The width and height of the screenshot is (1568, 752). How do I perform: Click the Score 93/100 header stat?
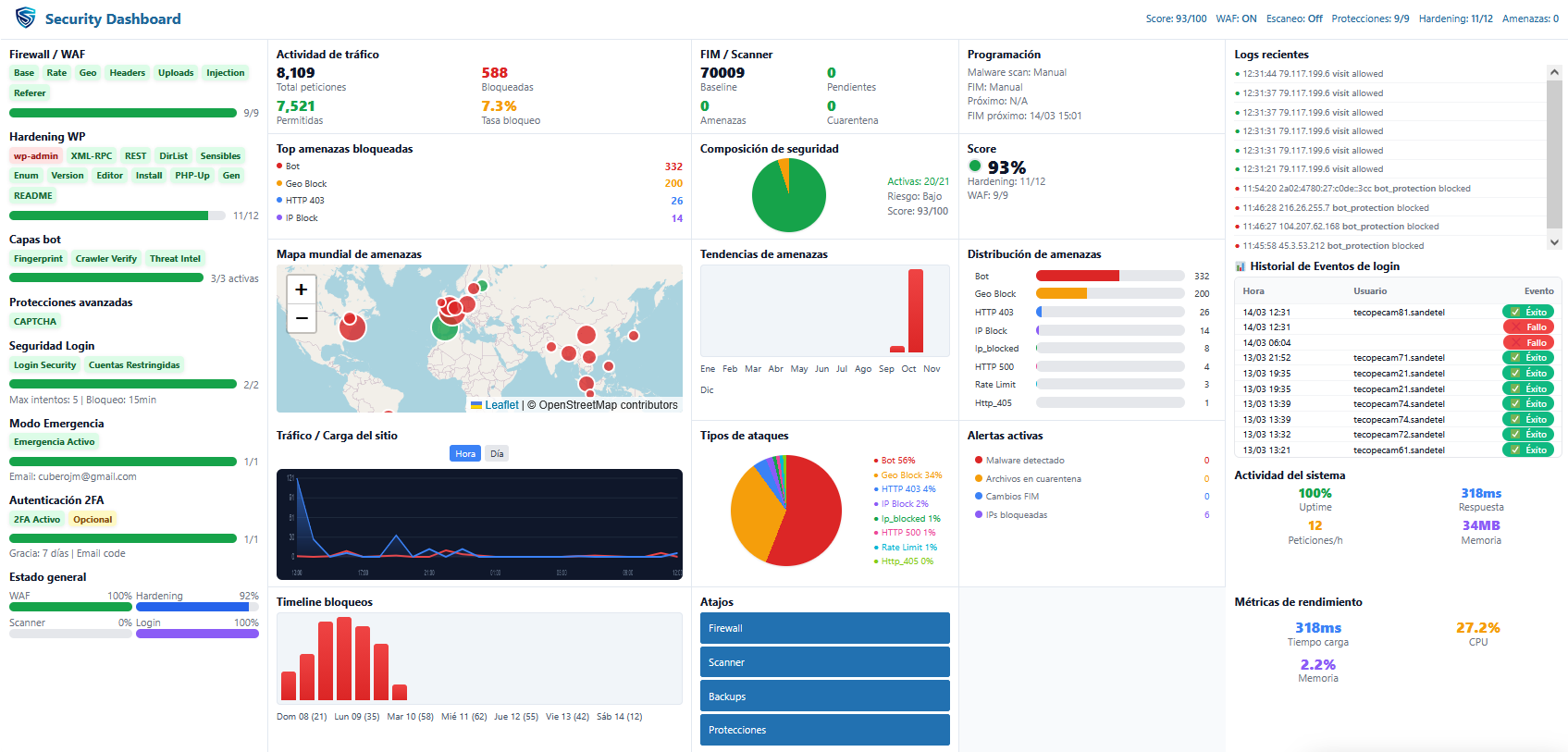click(1176, 18)
